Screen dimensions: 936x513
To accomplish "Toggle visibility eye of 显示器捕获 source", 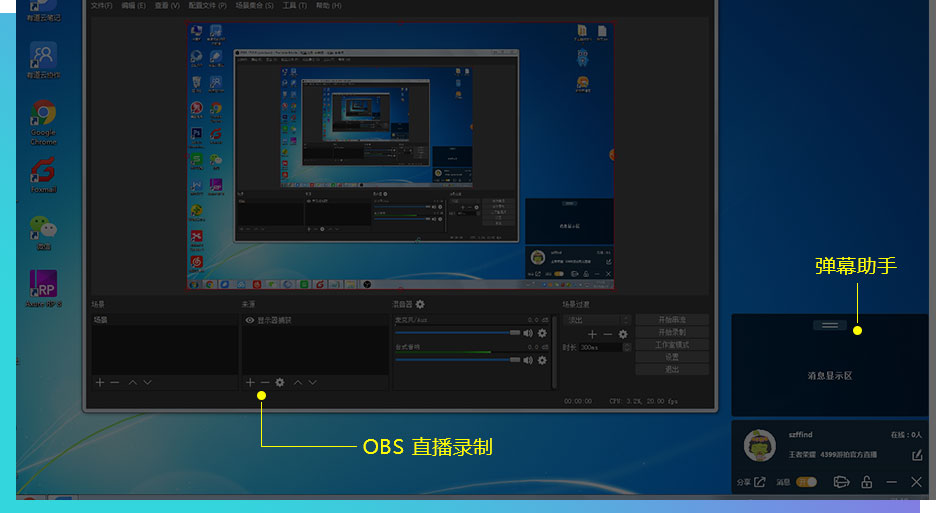I will point(249,320).
